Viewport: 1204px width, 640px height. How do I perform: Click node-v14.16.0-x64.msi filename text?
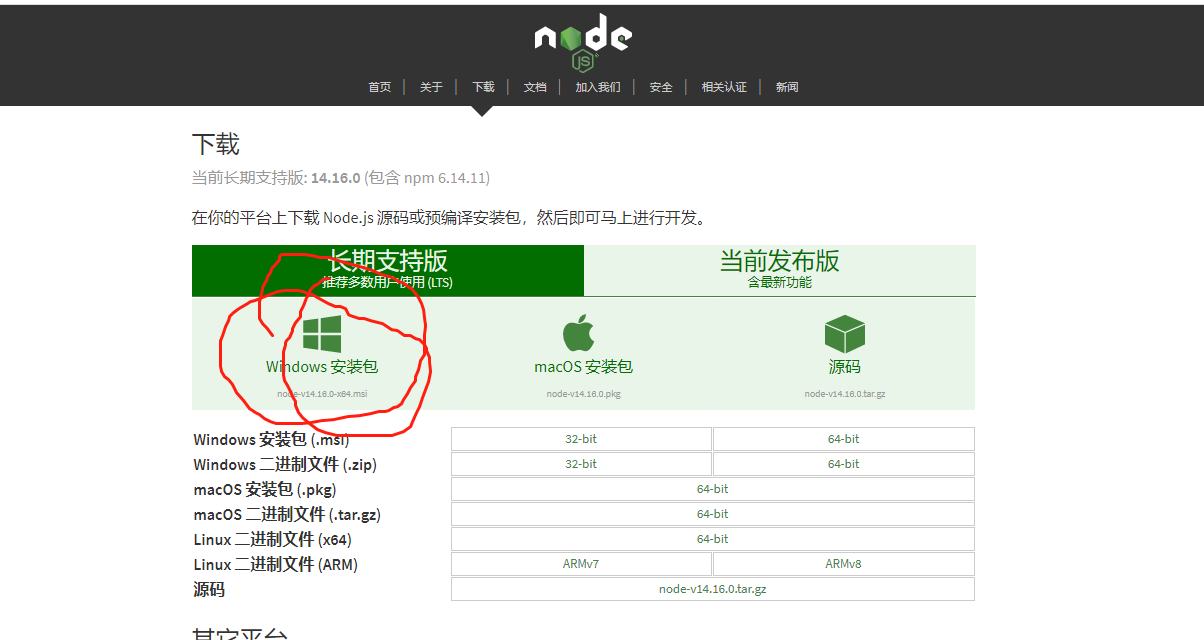click(x=322, y=394)
